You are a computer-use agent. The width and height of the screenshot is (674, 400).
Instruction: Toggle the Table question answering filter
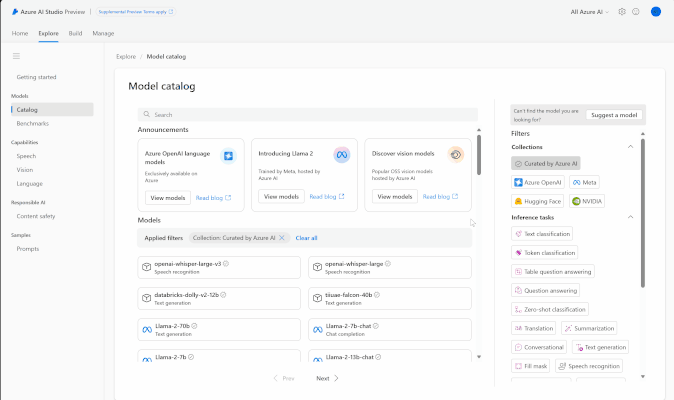click(553, 272)
